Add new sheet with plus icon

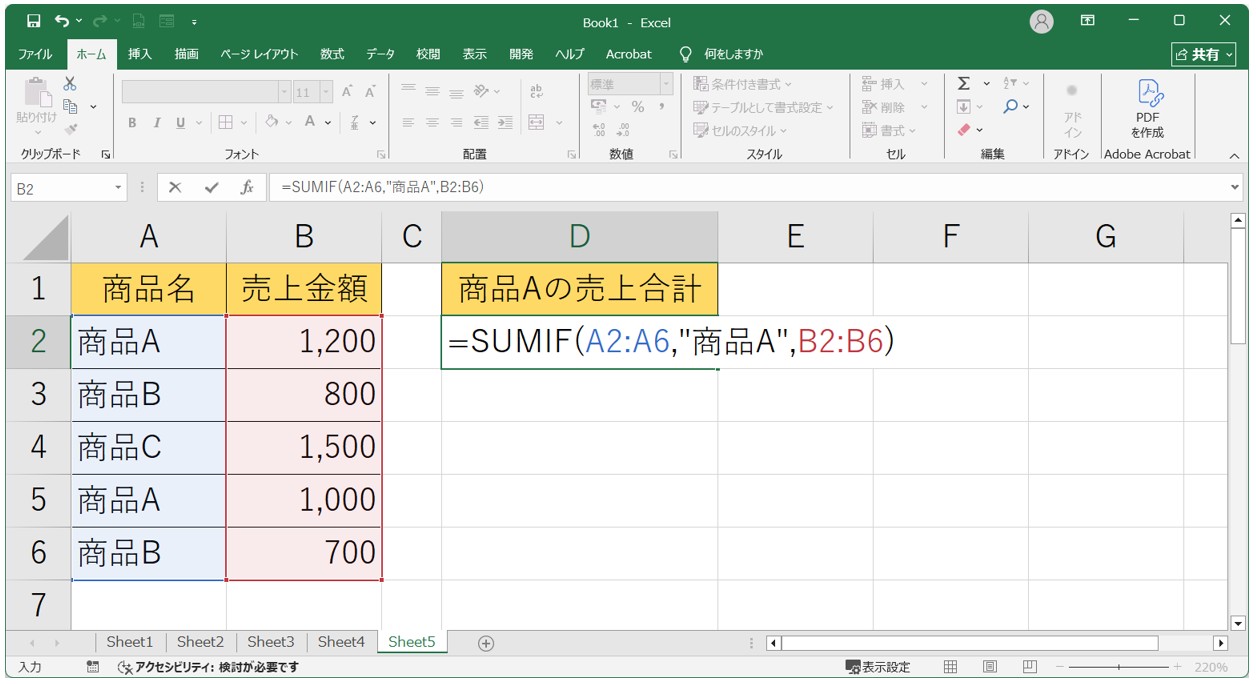point(486,643)
